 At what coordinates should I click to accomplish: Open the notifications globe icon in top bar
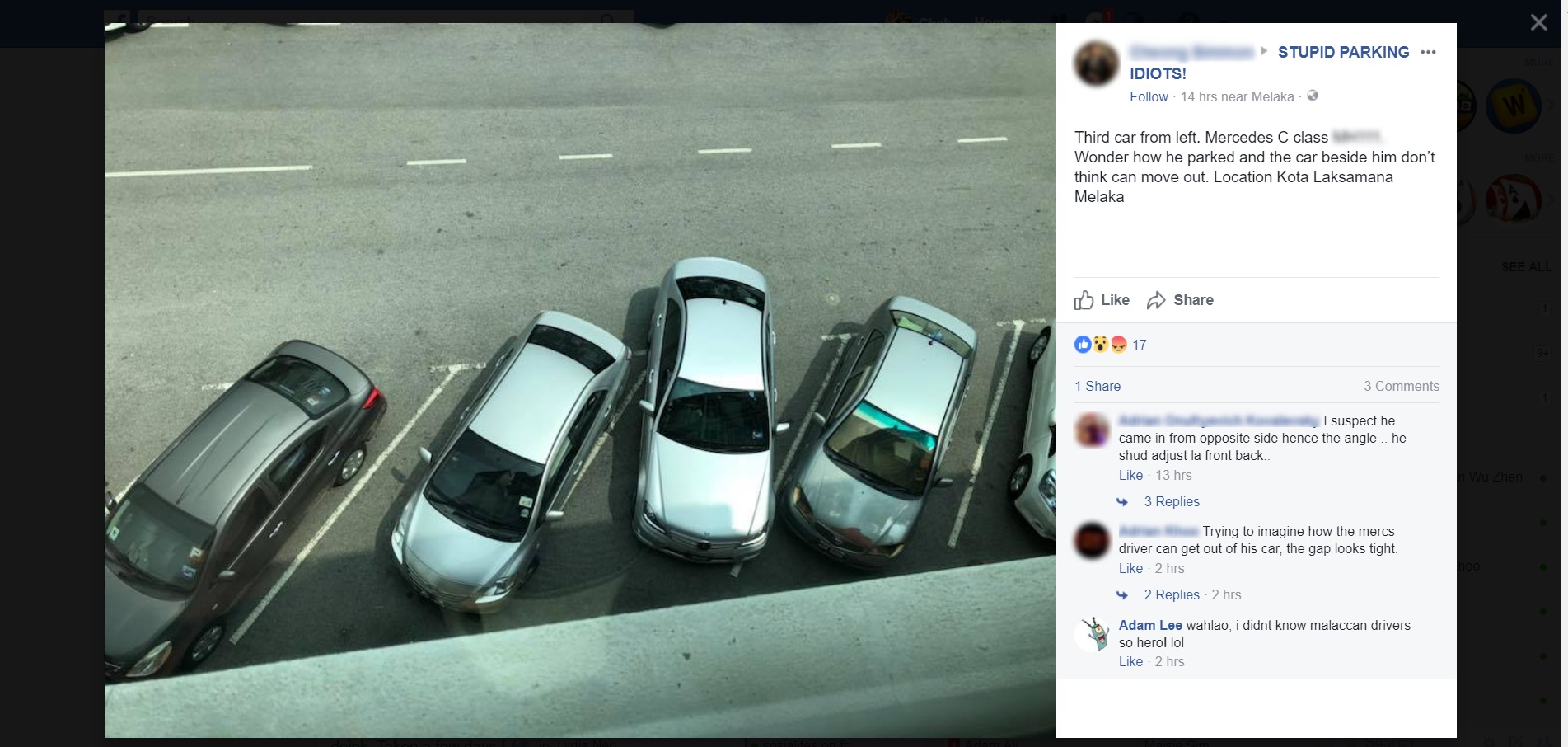point(1133,18)
